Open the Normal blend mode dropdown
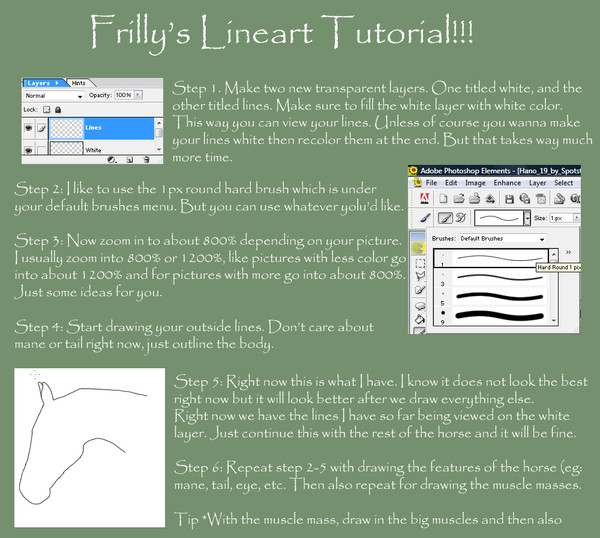The width and height of the screenshot is (600, 538). click(x=54, y=96)
